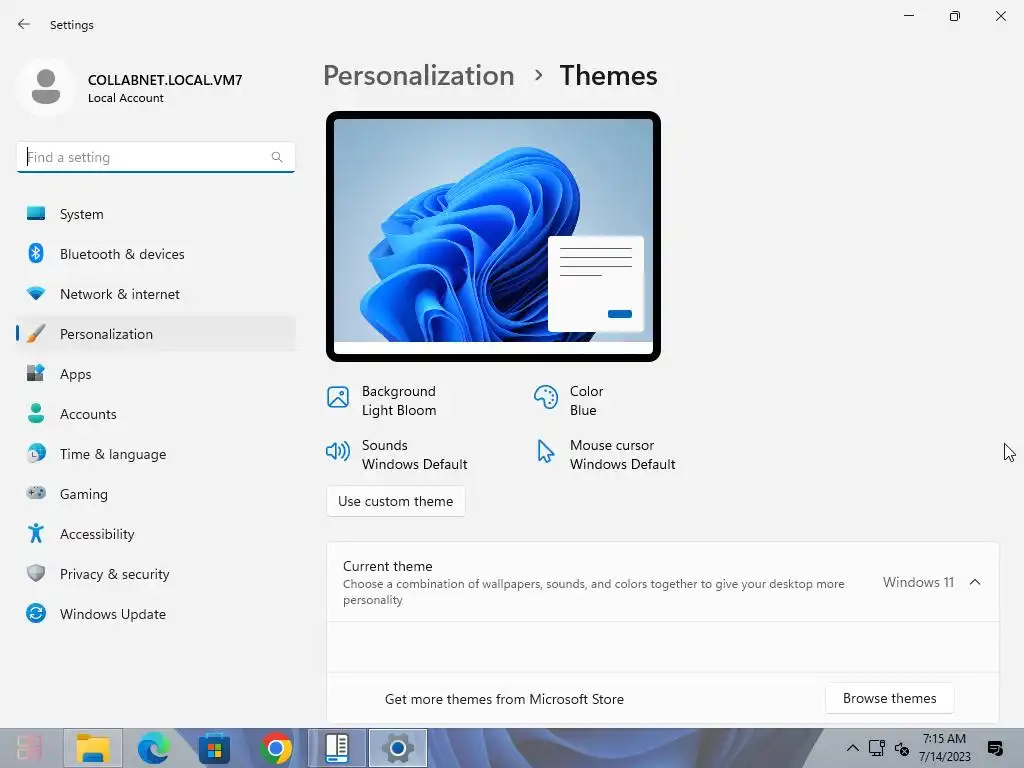Open Privacy & security settings
1024x768 pixels.
[x=155, y=574]
